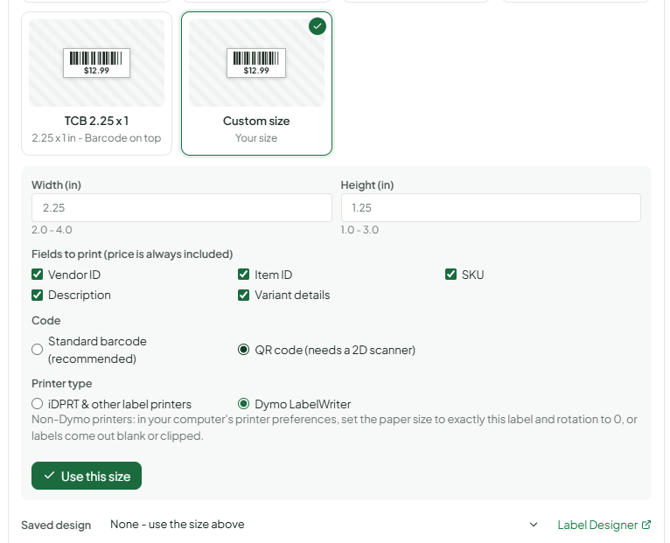This screenshot has height=543, width=670.
Task: Click the Custom size barcode preview
Action: pos(256,63)
